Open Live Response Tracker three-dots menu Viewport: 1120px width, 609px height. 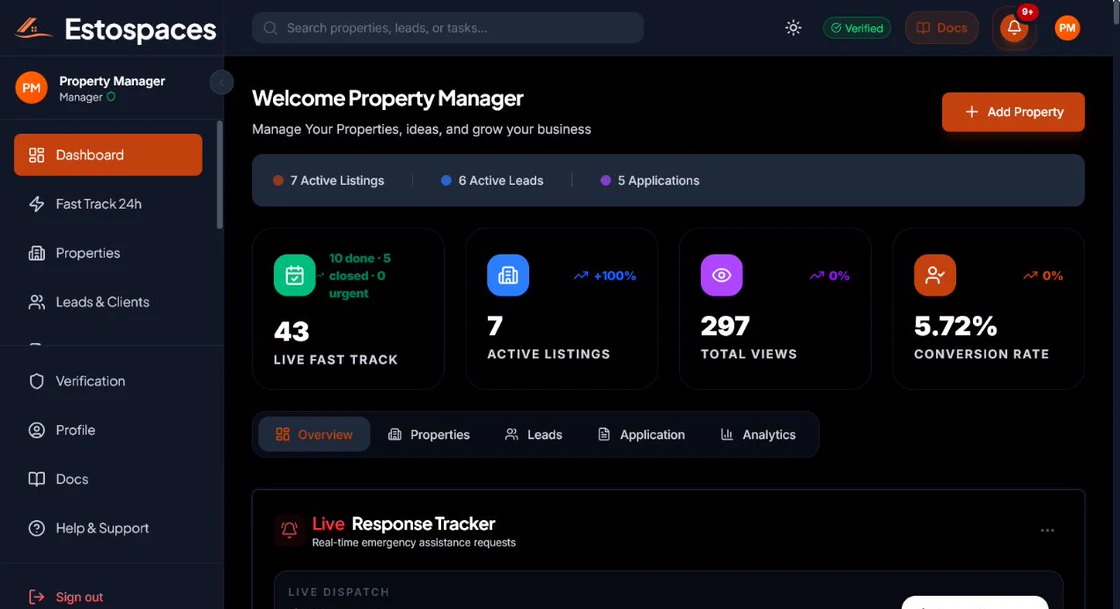(x=1047, y=530)
